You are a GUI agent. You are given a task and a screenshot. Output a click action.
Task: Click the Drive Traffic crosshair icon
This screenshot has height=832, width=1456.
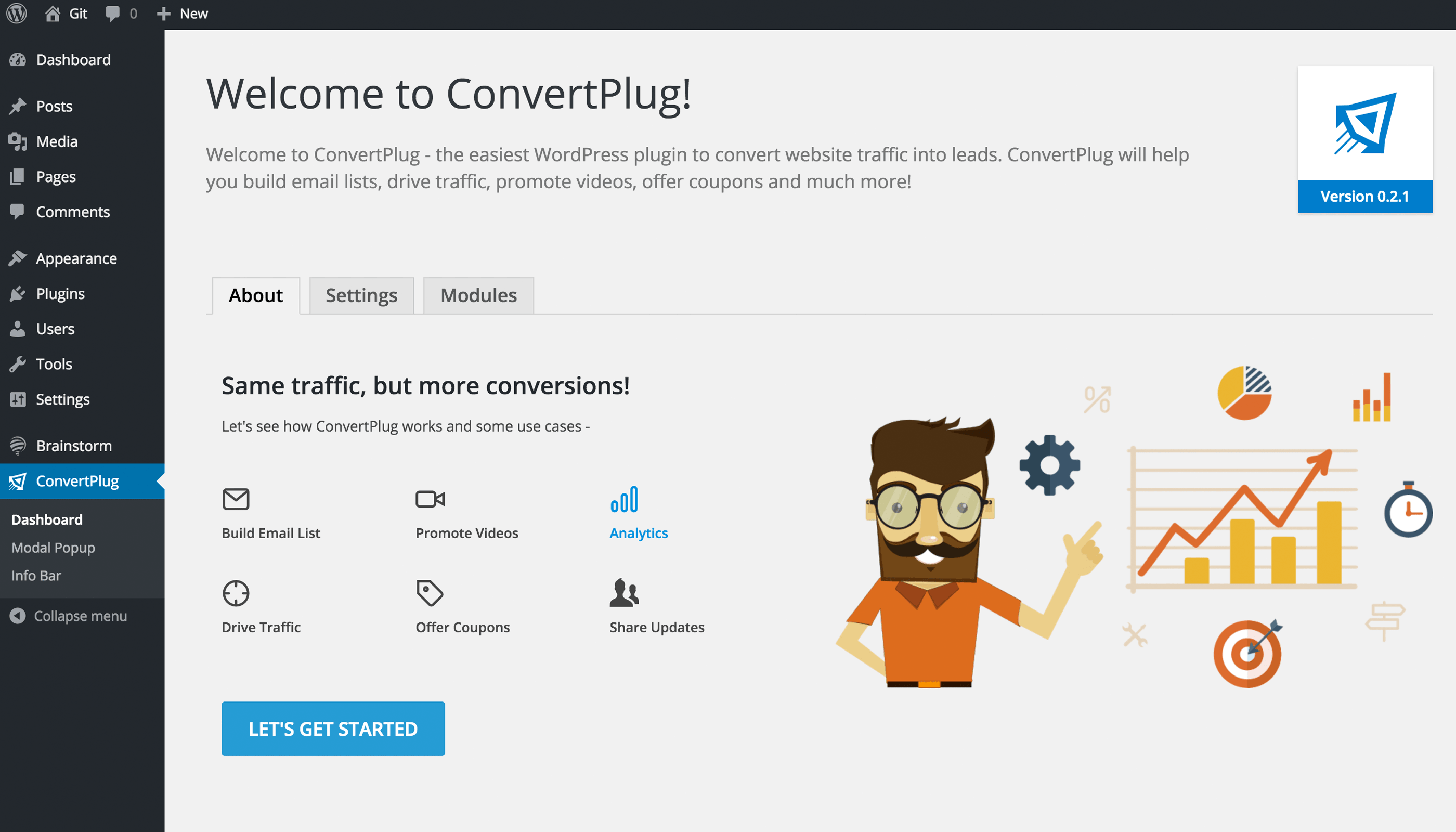236,593
